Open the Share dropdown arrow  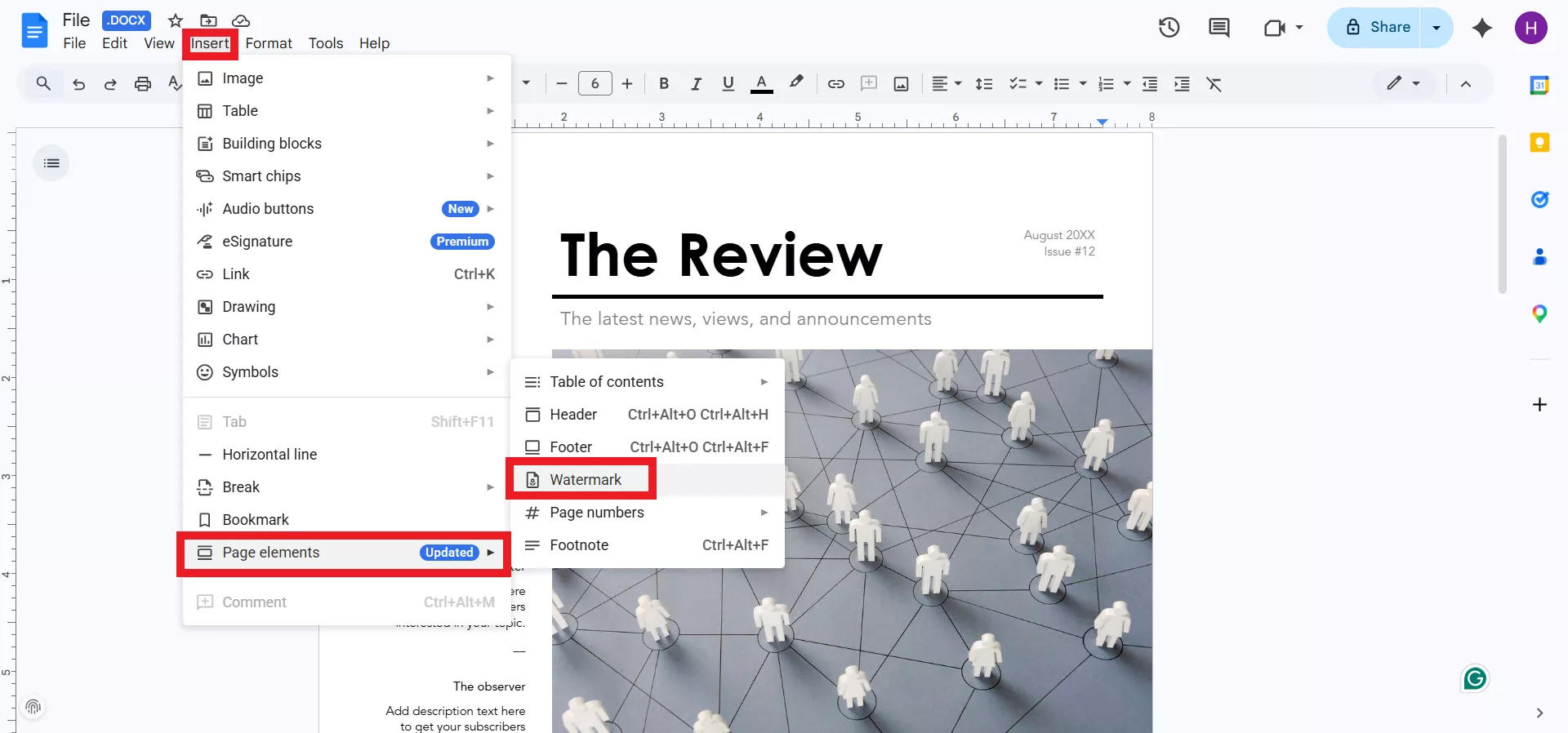(1437, 28)
